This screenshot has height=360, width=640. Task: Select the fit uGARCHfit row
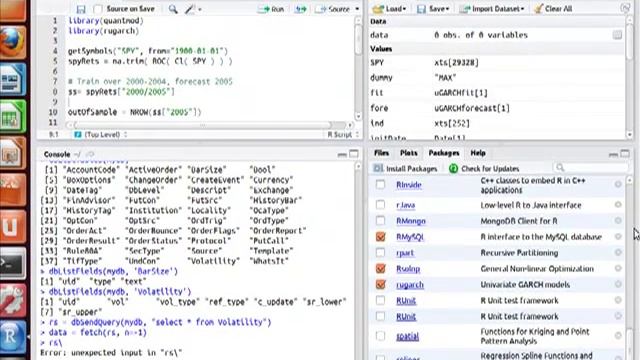coord(496,93)
